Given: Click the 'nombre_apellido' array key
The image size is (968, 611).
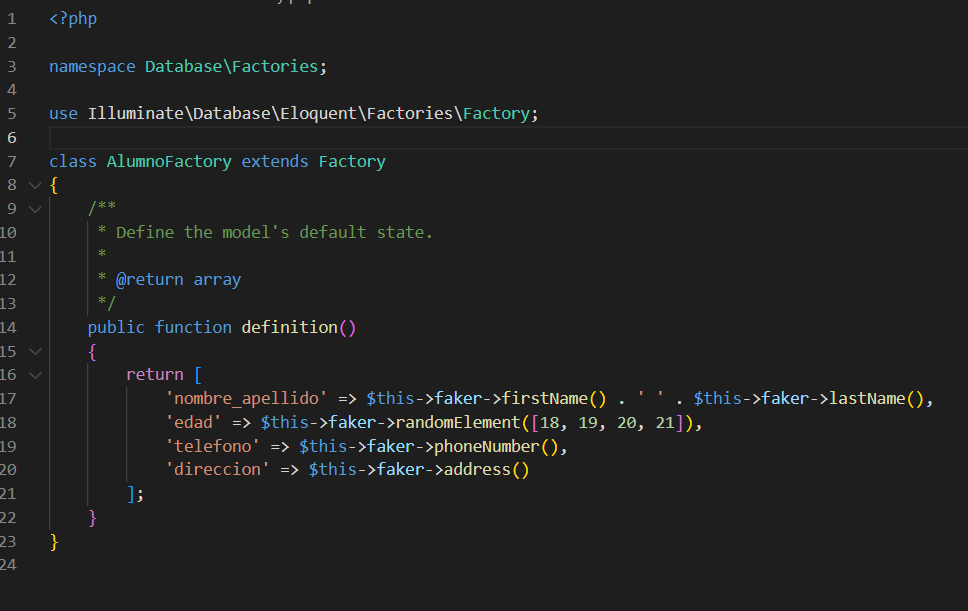Looking at the screenshot, I should (x=246, y=398).
